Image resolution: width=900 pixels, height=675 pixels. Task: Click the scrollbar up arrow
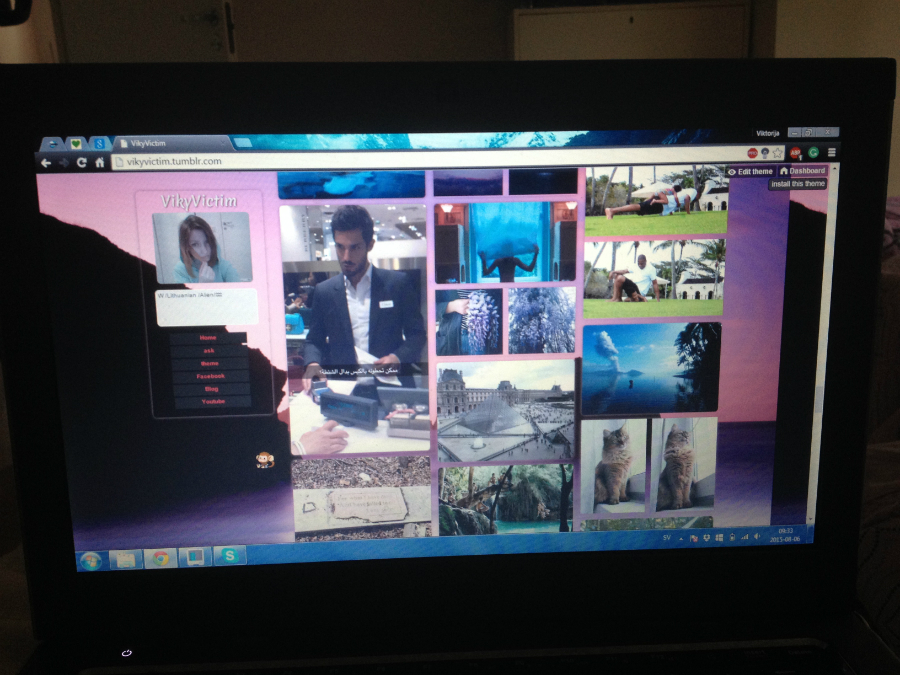click(835, 169)
